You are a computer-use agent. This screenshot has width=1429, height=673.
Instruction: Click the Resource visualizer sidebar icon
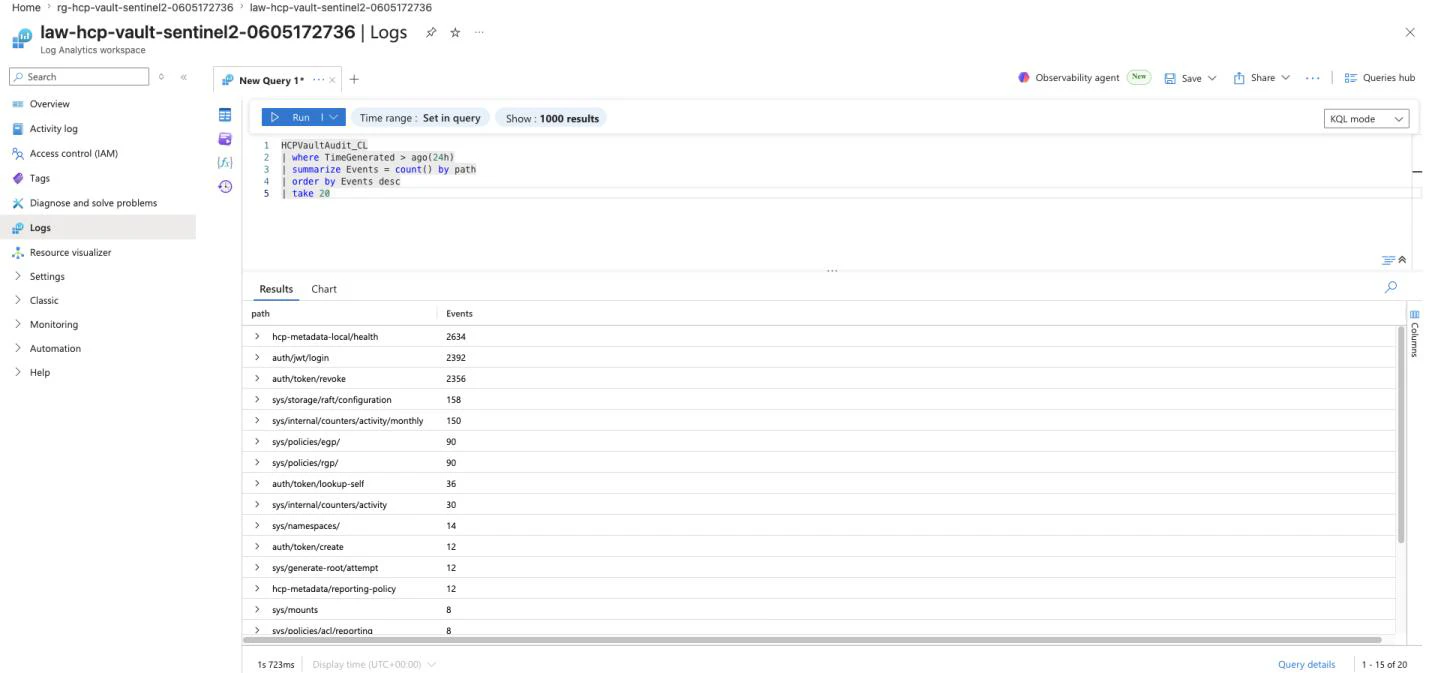(x=17, y=253)
